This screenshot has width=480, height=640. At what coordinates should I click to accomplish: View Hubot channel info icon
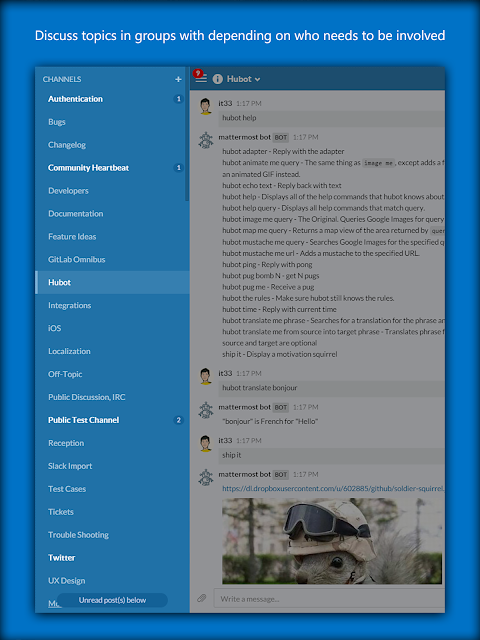tap(218, 79)
